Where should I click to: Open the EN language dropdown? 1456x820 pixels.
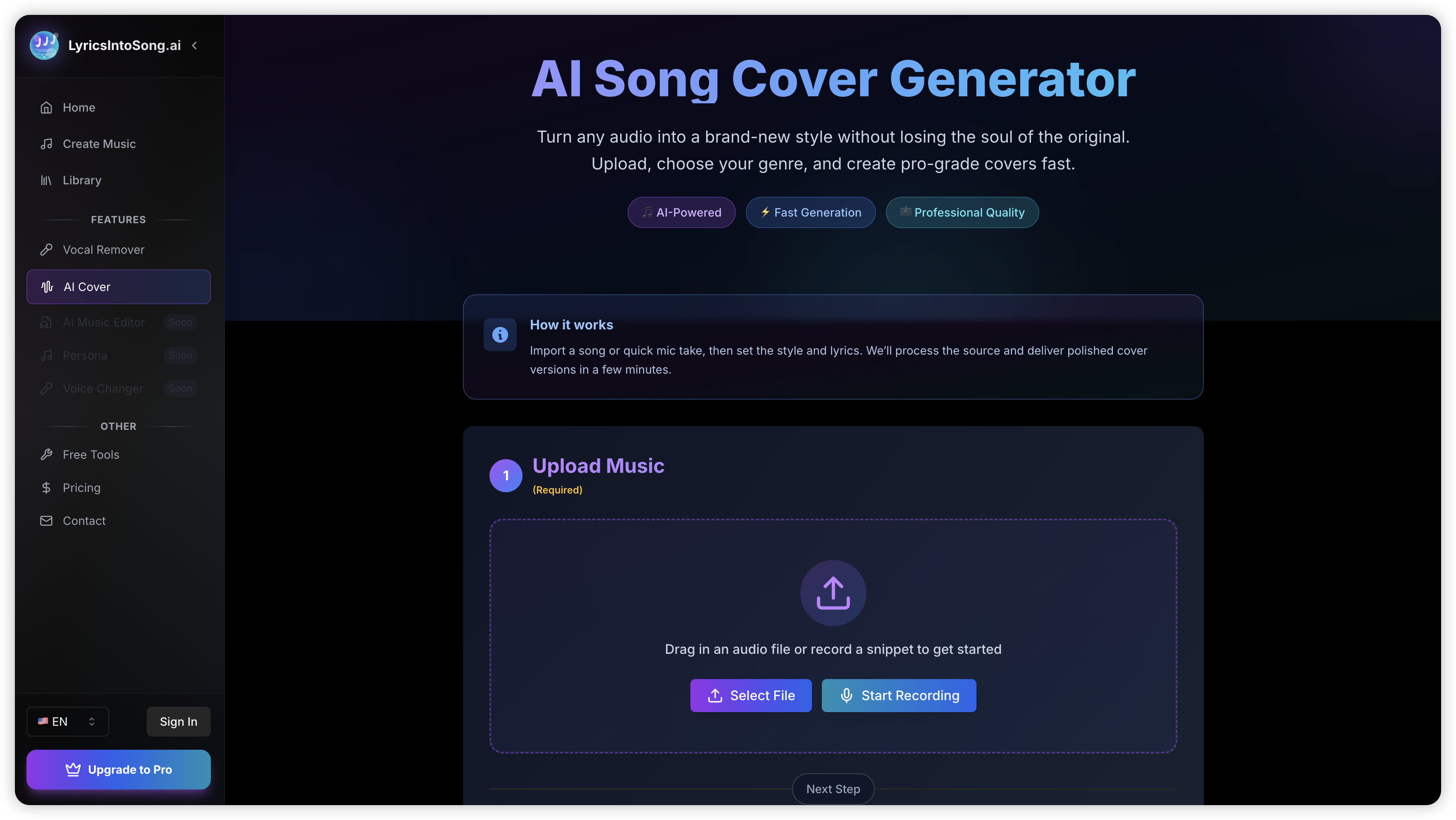tap(67, 722)
